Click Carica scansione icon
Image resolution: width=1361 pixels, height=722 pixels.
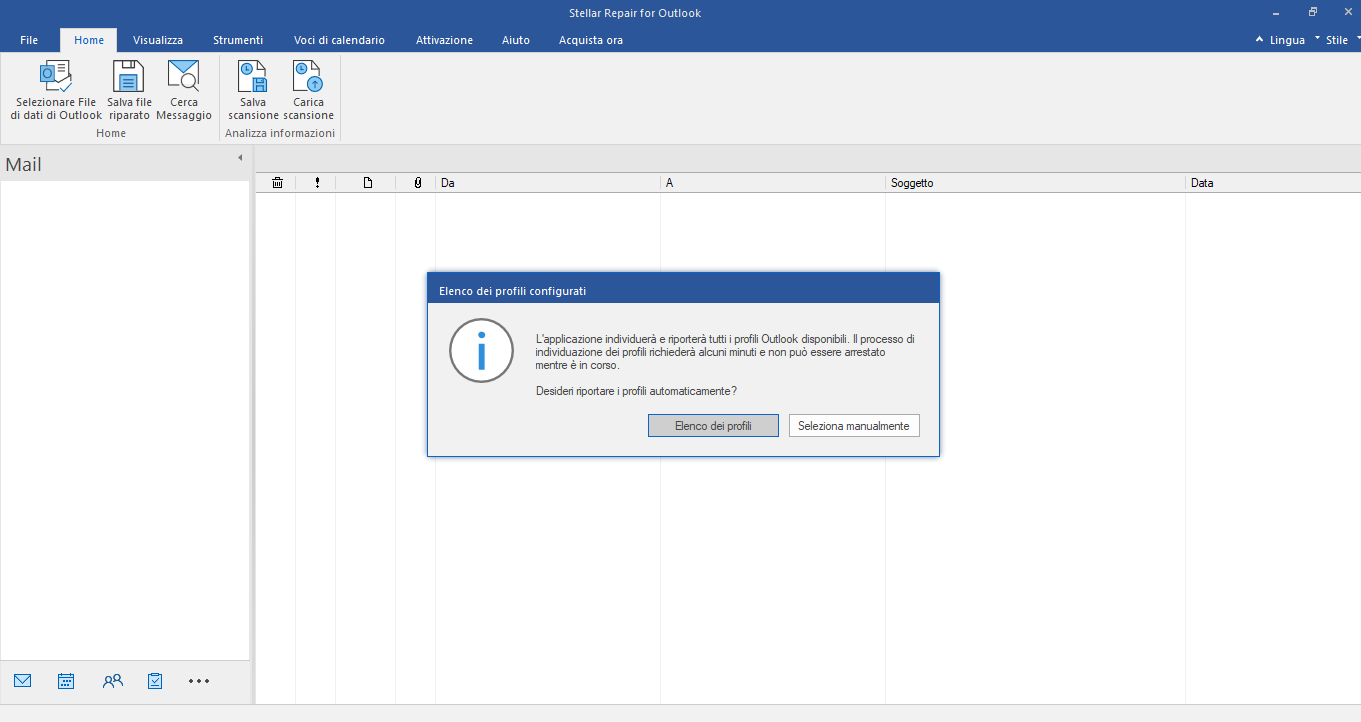click(308, 77)
